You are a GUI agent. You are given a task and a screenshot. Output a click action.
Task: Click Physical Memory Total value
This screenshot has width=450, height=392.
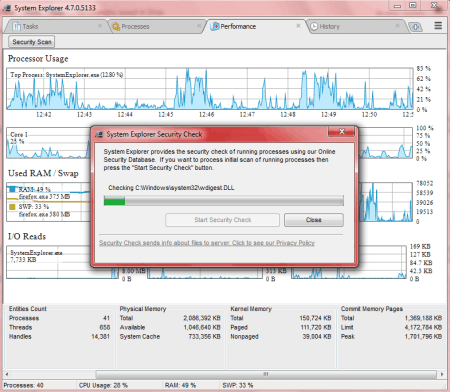202,318
